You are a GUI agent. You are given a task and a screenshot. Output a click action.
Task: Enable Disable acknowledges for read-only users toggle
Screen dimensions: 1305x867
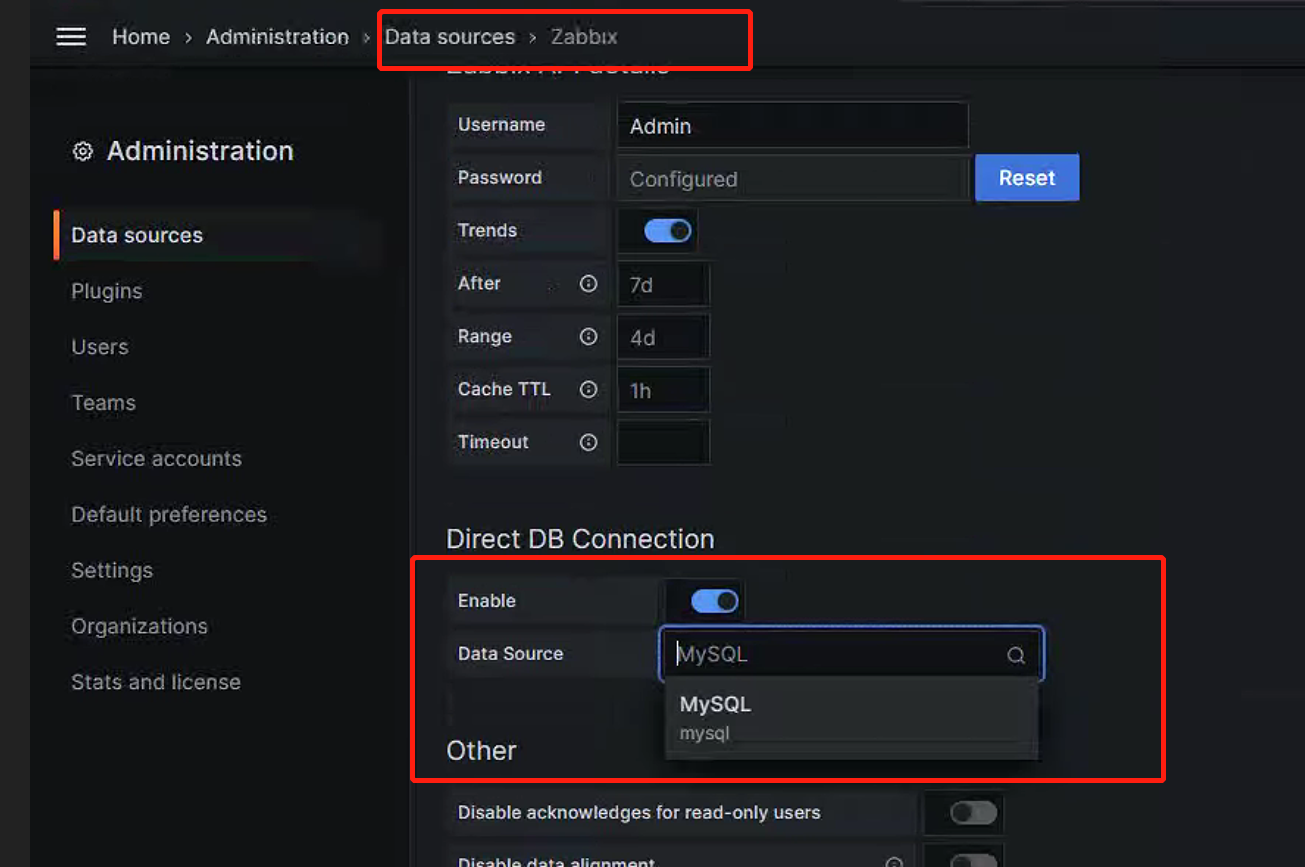973,813
